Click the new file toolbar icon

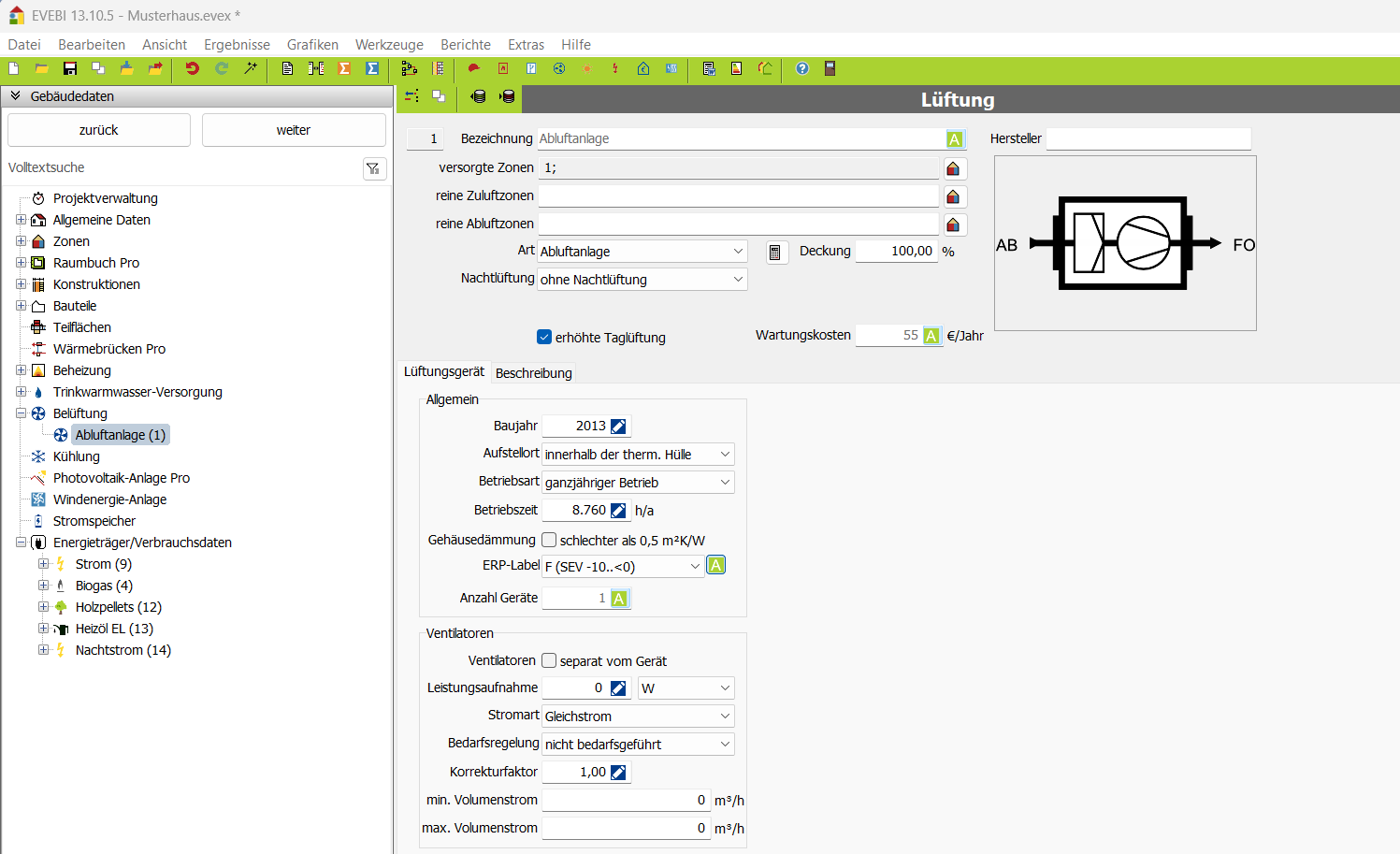tap(14, 68)
